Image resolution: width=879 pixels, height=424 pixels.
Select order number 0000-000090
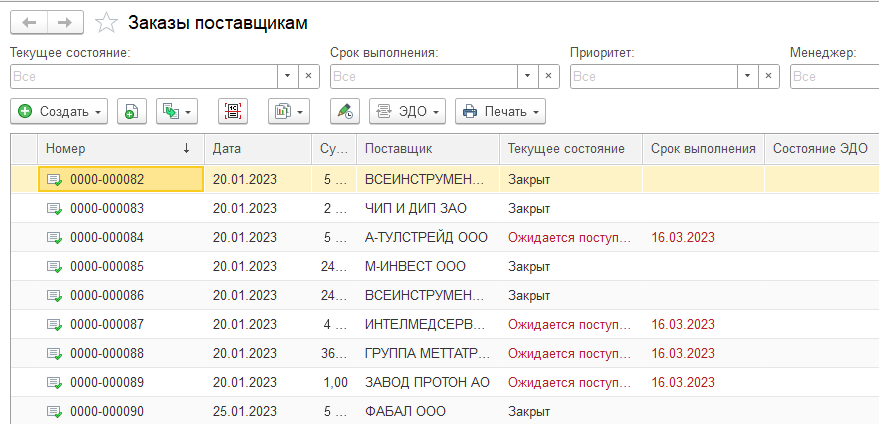coord(107,412)
